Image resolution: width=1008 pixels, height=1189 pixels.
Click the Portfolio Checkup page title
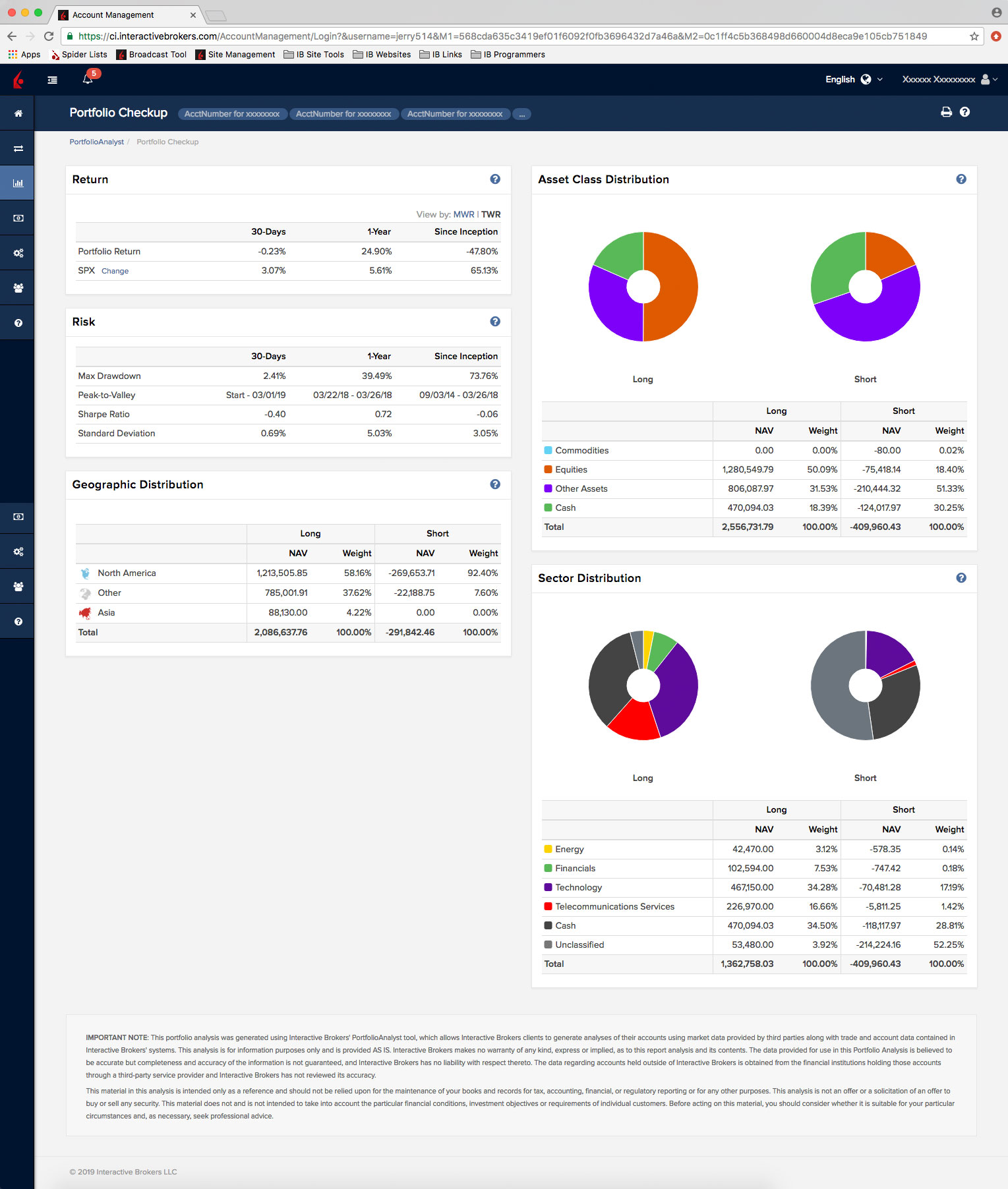(x=119, y=113)
